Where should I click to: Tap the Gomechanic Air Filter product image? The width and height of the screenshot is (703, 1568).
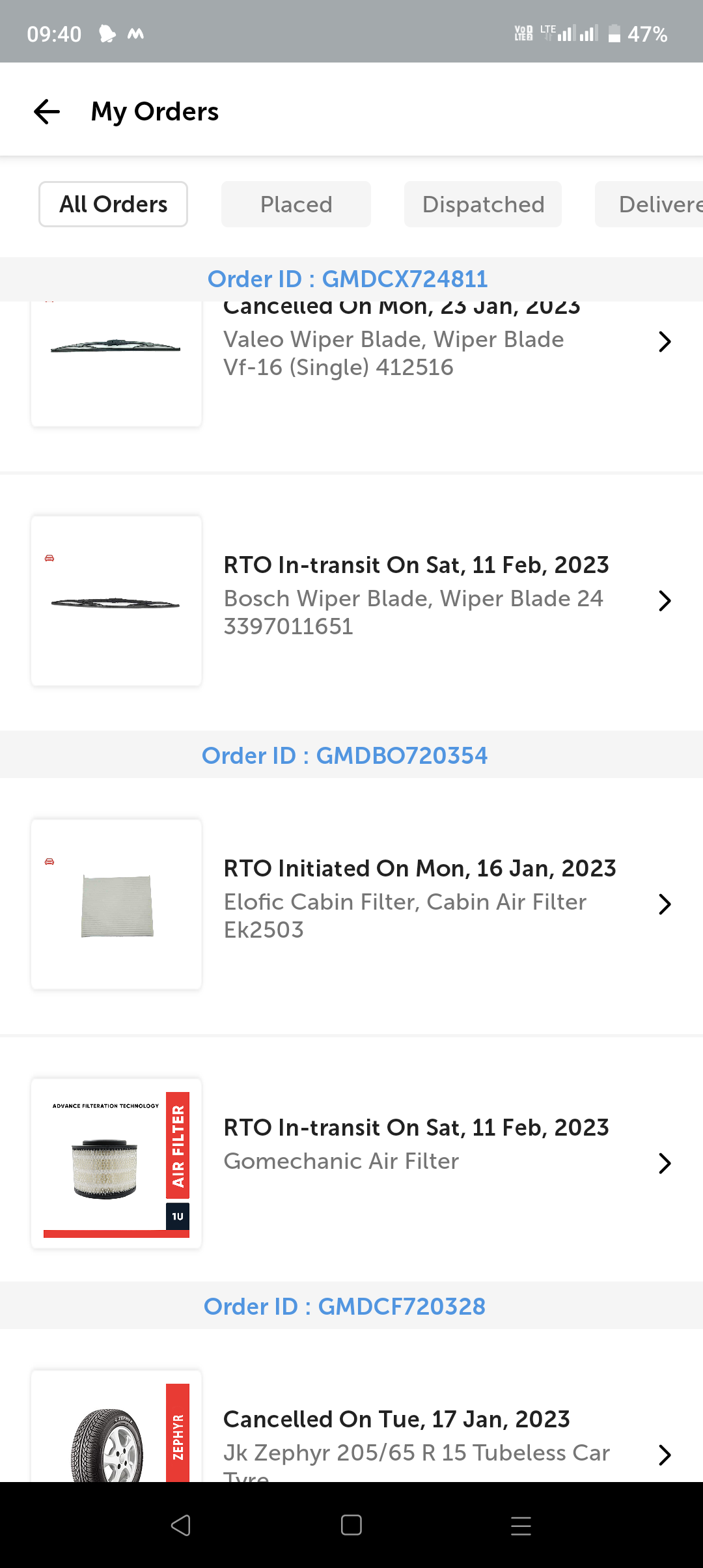[x=117, y=1163]
